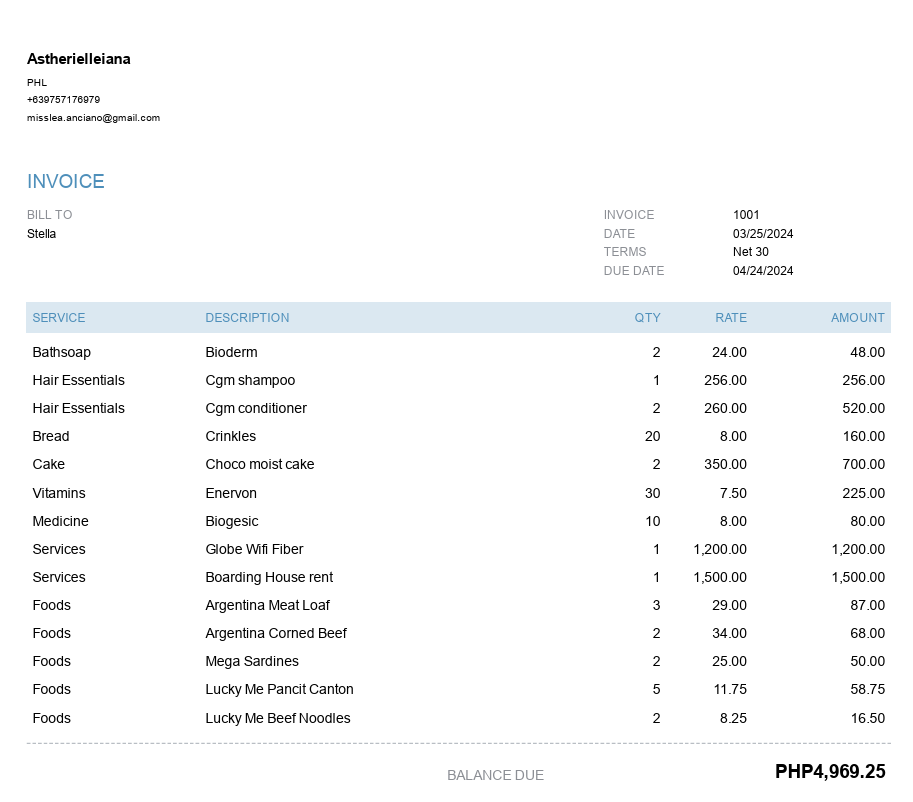913x802 pixels.
Task: Click the blue INVOICE heading
Action: [x=66, y=181]
